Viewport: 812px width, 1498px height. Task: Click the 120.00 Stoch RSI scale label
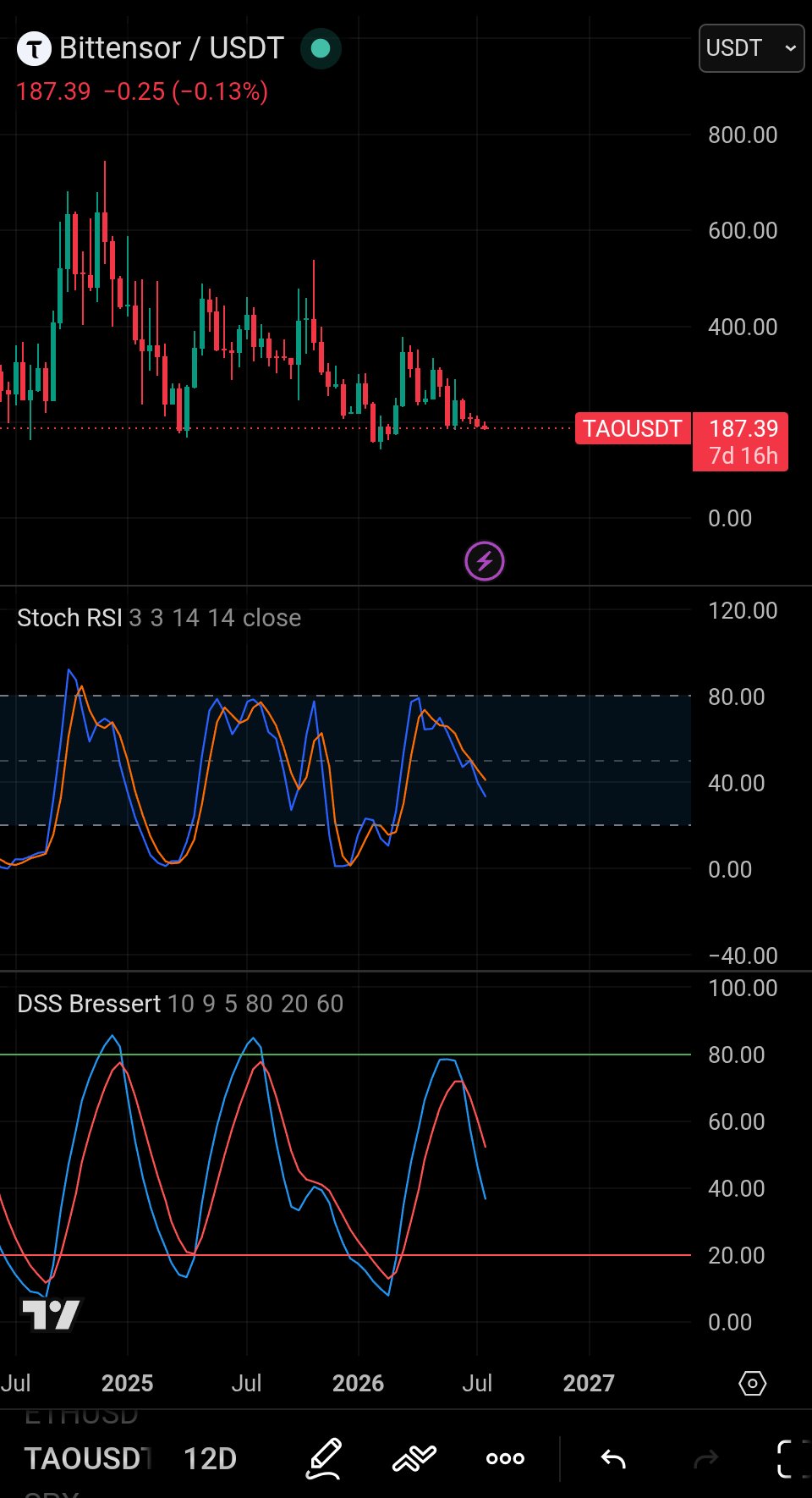743,610
